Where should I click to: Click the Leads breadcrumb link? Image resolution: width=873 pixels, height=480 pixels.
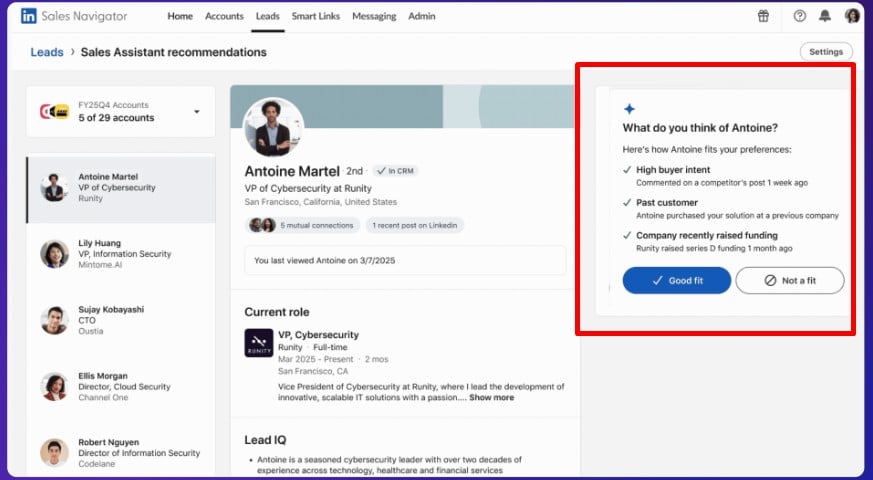(x=47, y=52)
